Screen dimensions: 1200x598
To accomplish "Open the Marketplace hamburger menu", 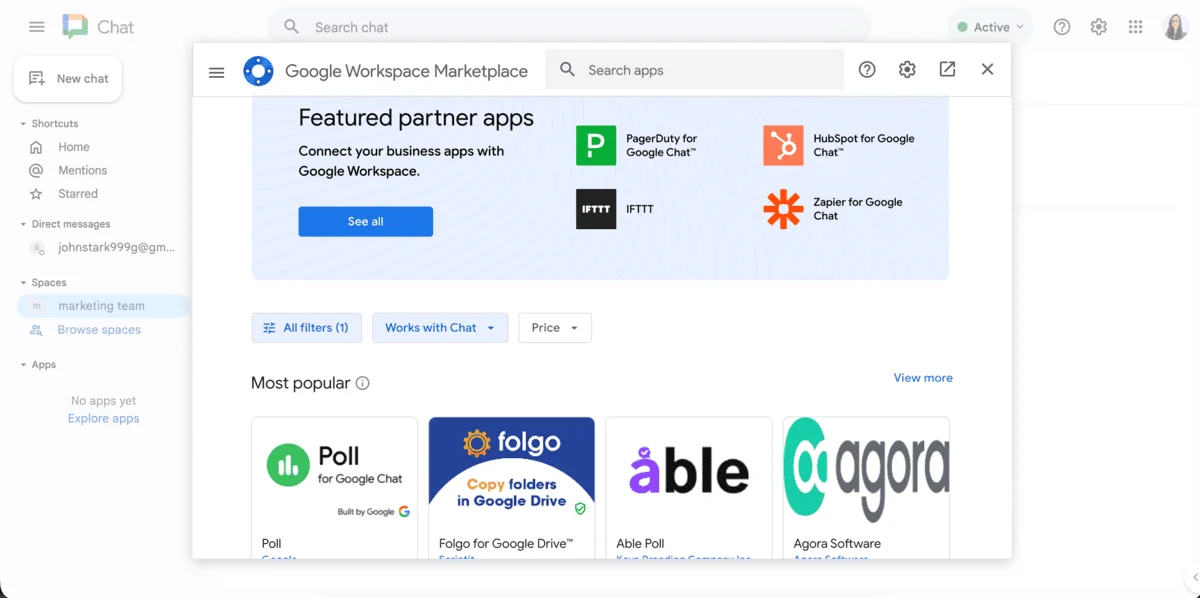I will coord(216,71).
